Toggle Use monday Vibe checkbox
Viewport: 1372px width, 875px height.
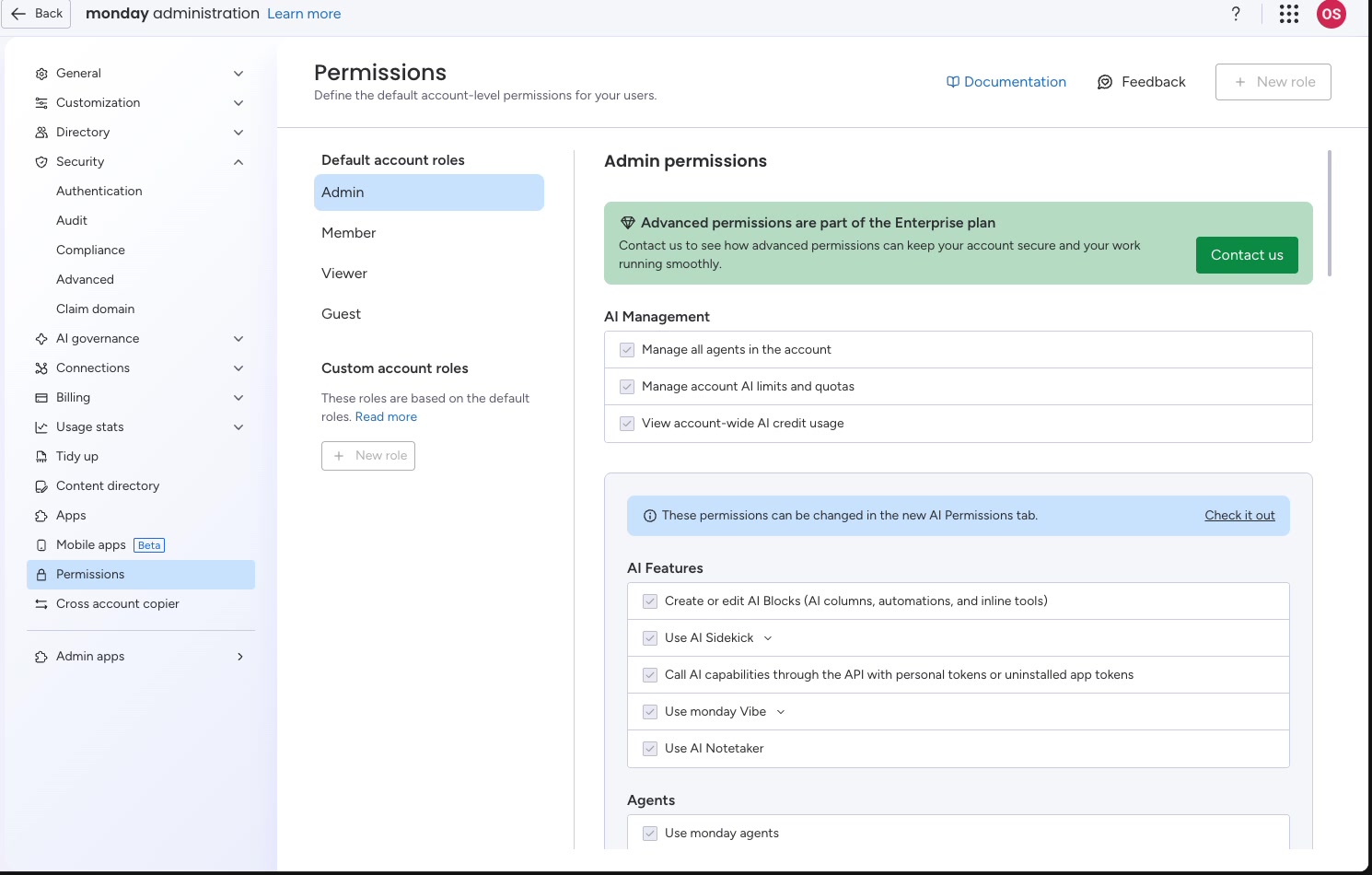point(650,712)
